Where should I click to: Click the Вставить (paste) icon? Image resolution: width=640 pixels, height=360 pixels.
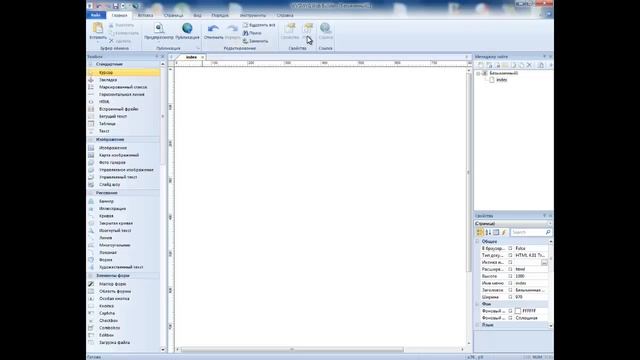coord(98,28)
